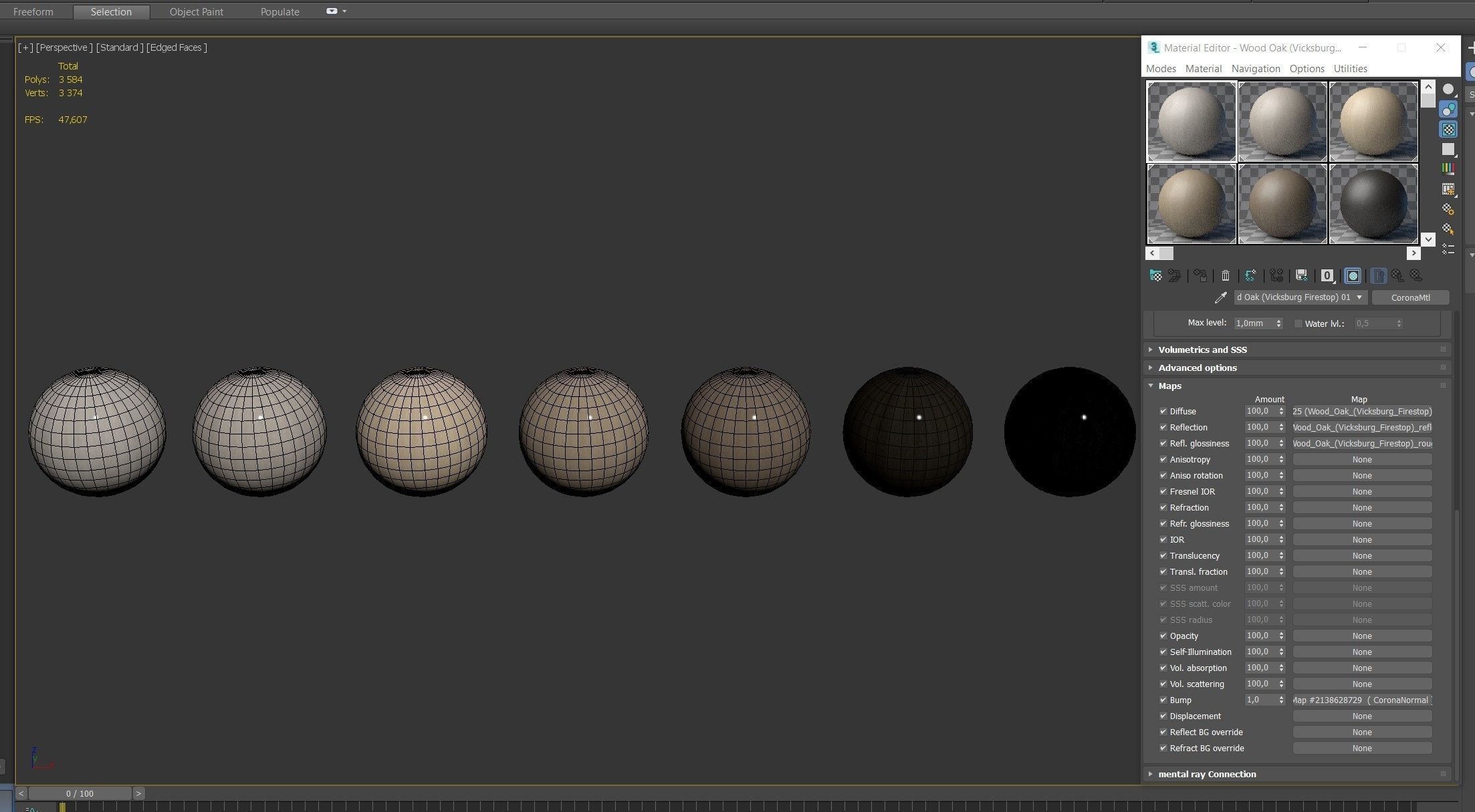
Task: Open the Utilities menu
Action: tap(1350, 69)
